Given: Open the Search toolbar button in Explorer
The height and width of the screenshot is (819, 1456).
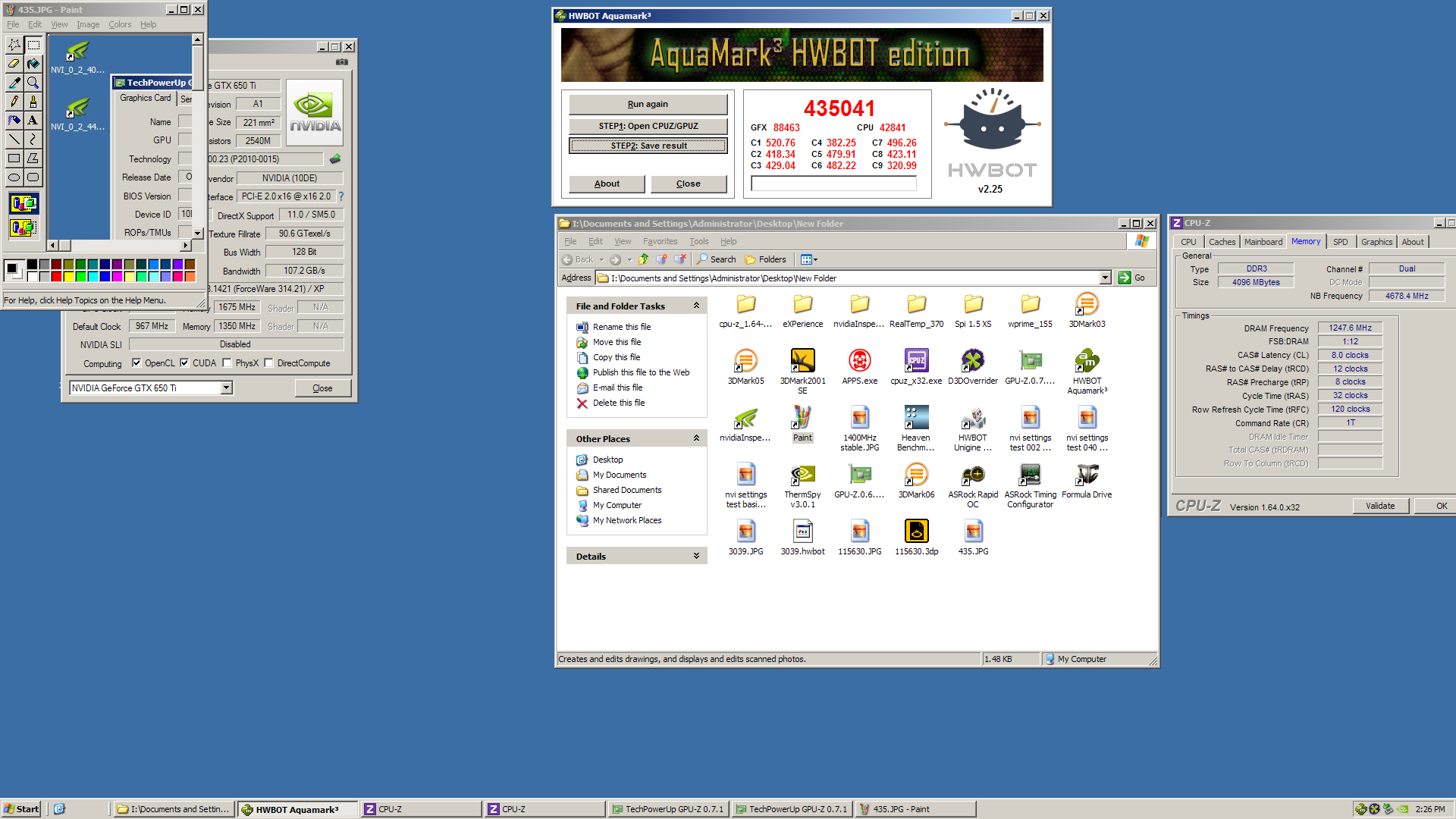Looking at the screenshot, I should tap(716, 259).
